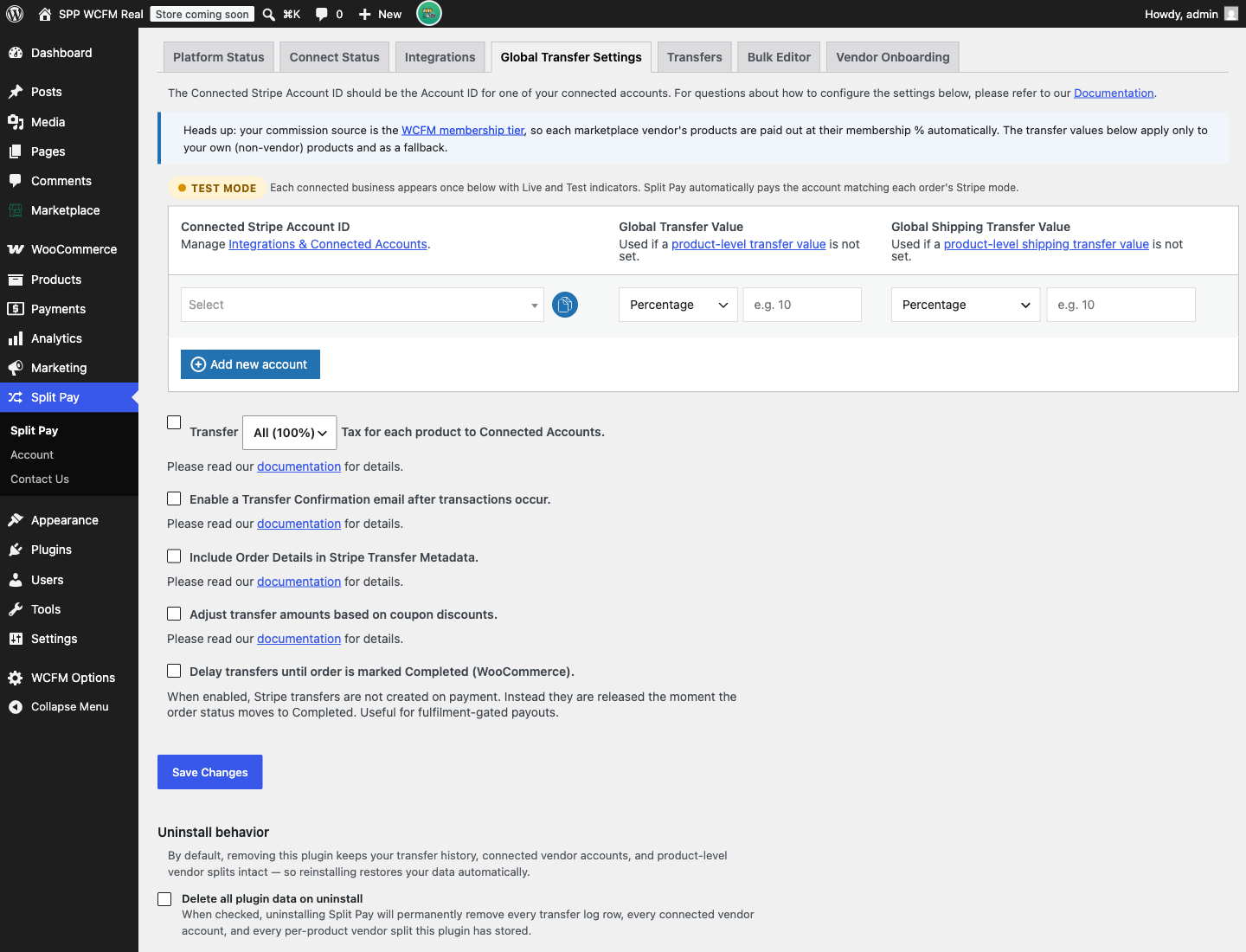Enable Transfer Confirmation email checkbox

tap(174, 499)
